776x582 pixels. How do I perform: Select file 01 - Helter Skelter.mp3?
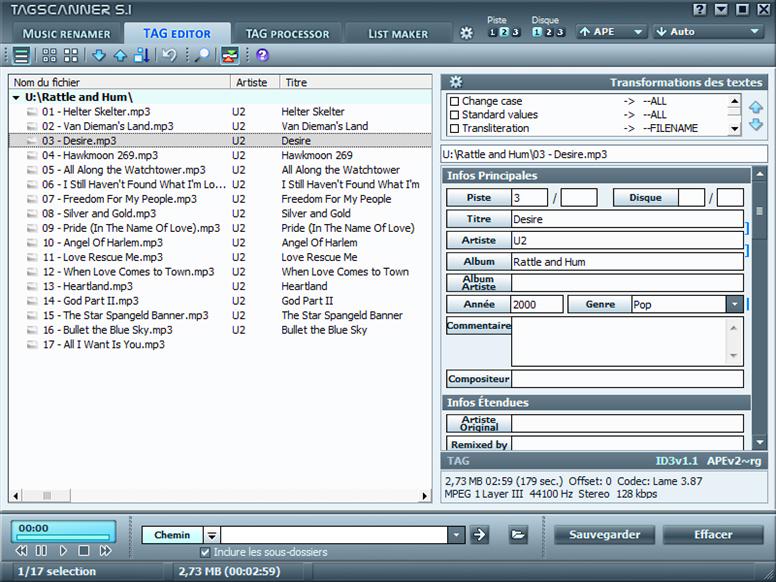pyautogui.click(x=96, y=112)
